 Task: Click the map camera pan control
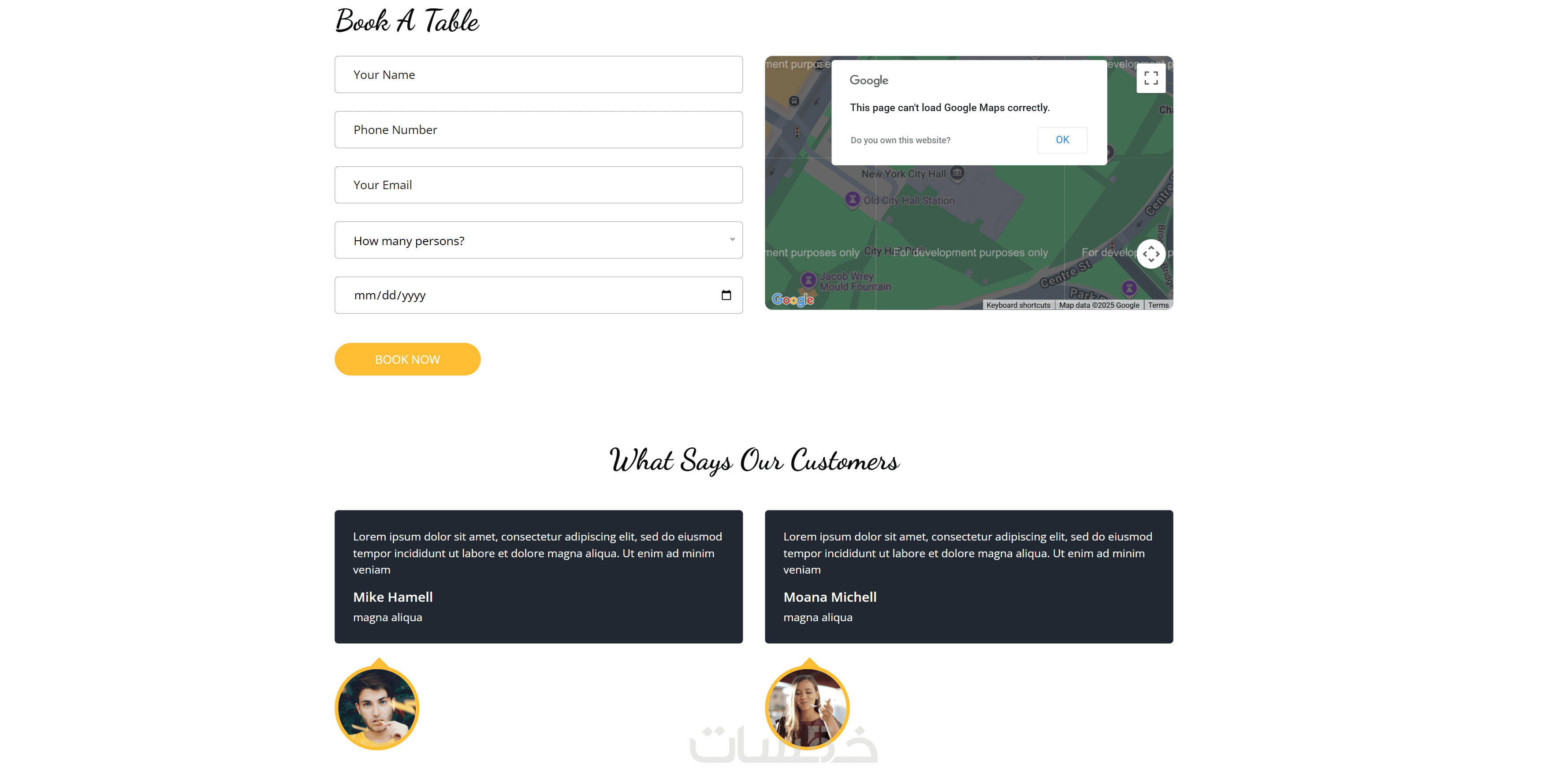[x=1151, y=254]
